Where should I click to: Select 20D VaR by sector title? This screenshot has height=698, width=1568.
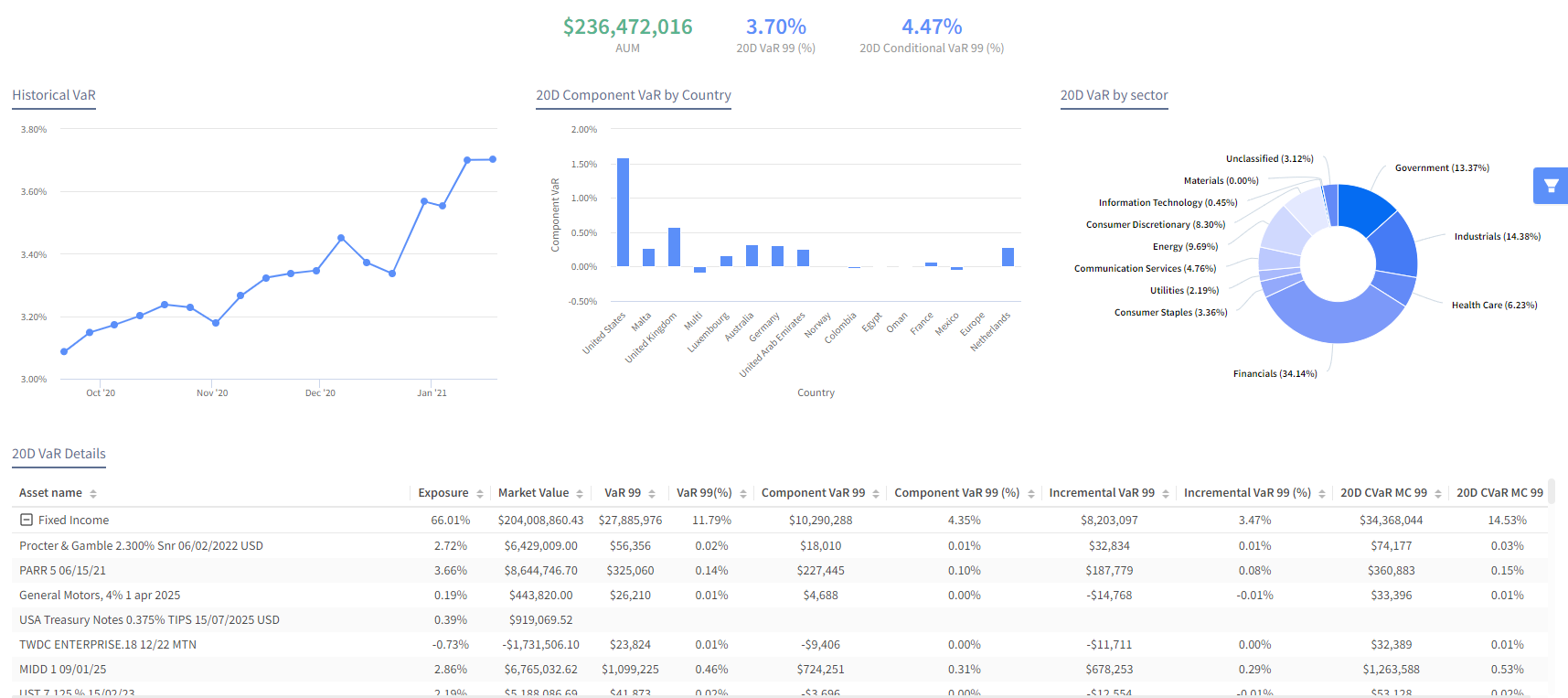point(1114,95)
